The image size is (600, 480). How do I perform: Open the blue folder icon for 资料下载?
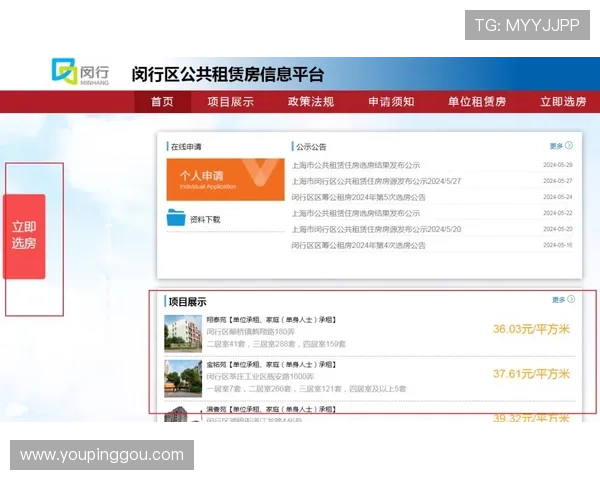click(176, 217)
